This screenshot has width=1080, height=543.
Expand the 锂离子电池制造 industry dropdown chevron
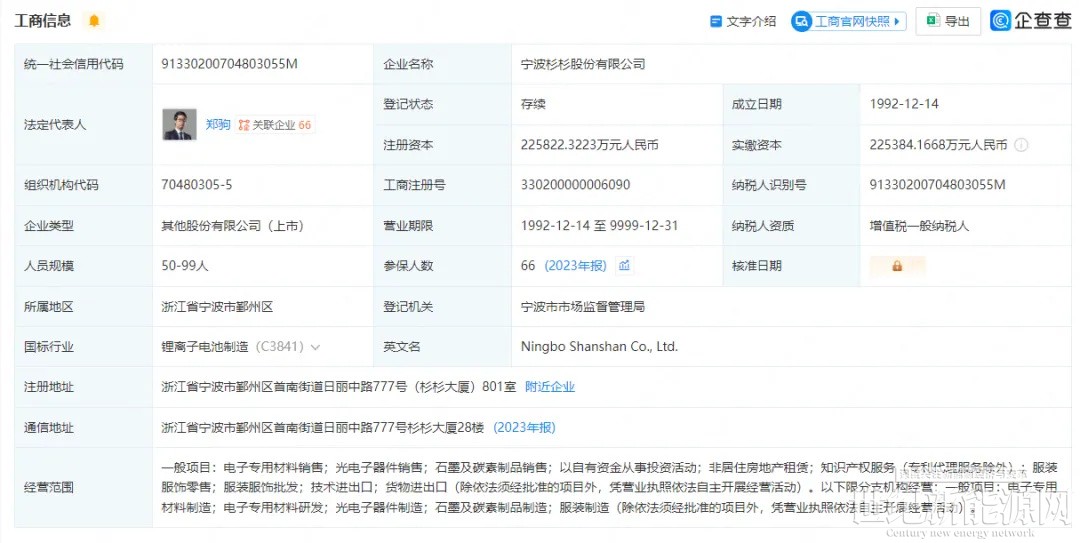tap(315, 347)
